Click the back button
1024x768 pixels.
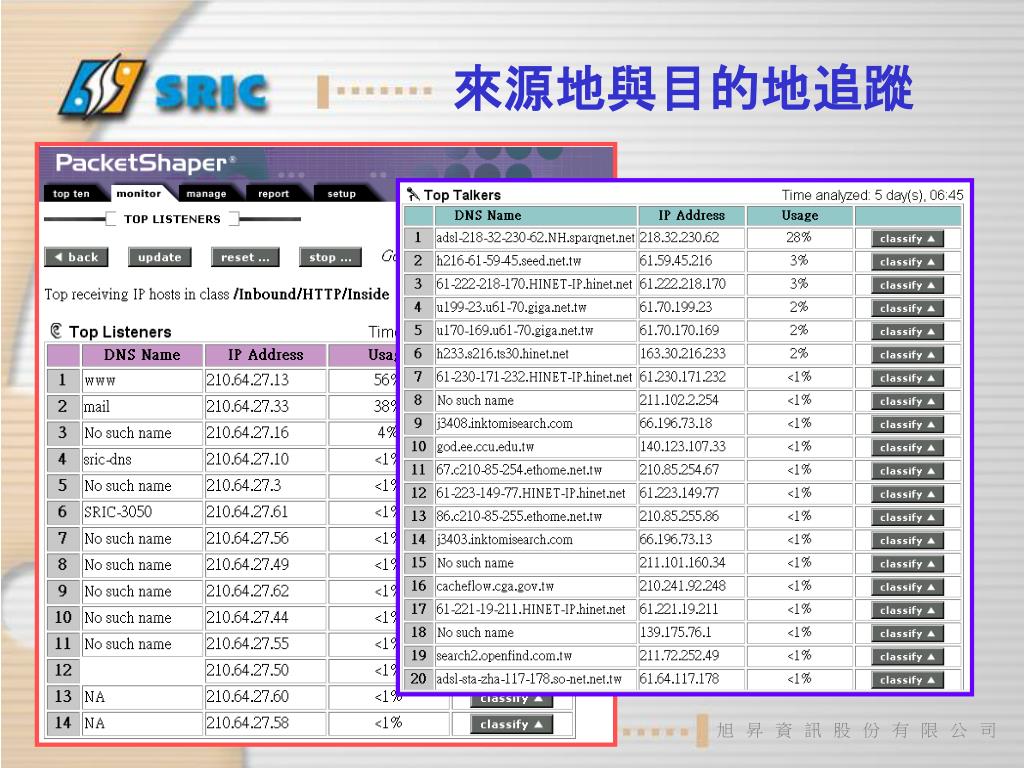pyautogui.click(x=76, y=257)
